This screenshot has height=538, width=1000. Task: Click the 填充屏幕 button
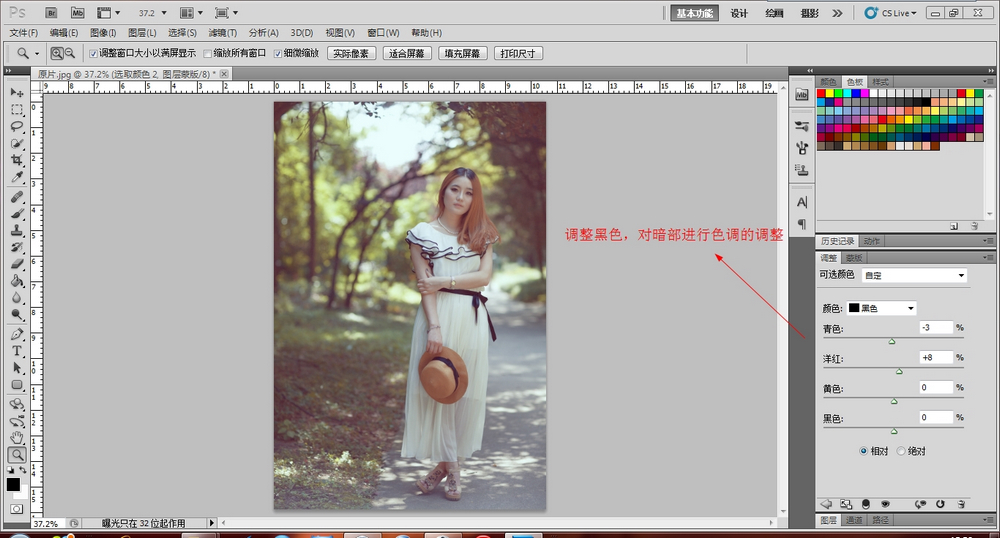(462, 54)
